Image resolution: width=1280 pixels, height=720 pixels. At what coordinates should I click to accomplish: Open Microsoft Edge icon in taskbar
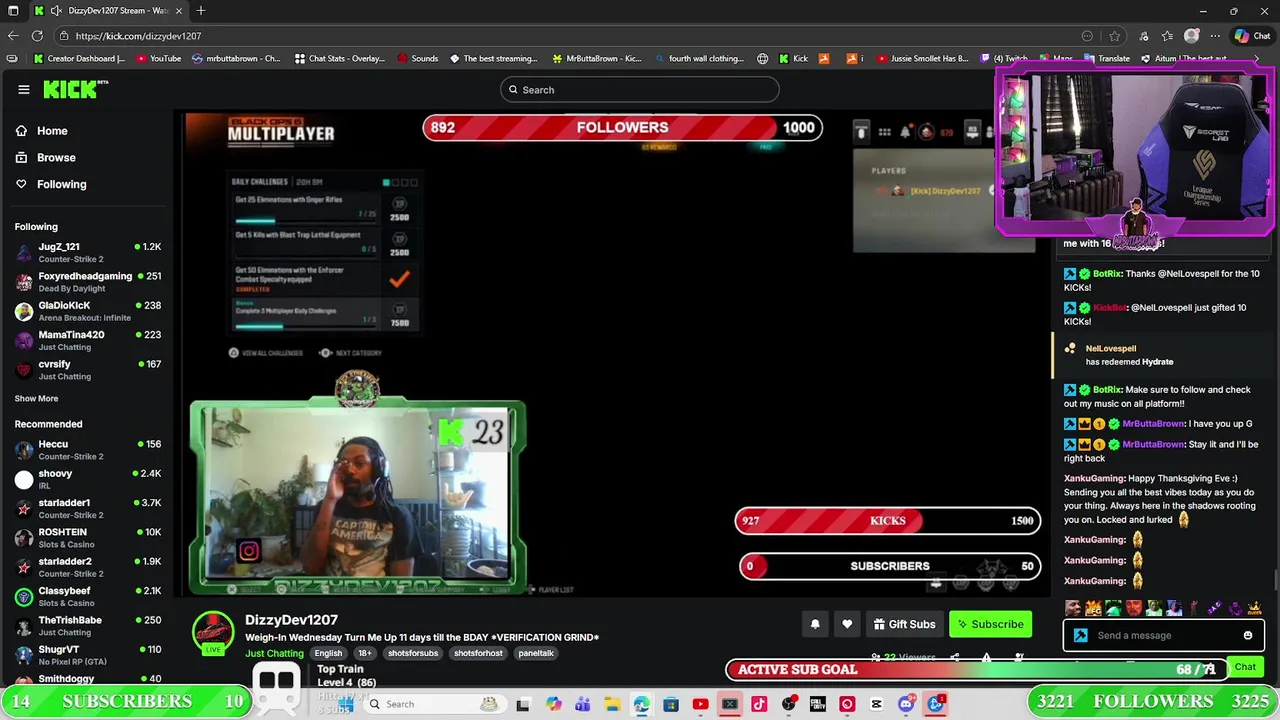click(641, 704)
